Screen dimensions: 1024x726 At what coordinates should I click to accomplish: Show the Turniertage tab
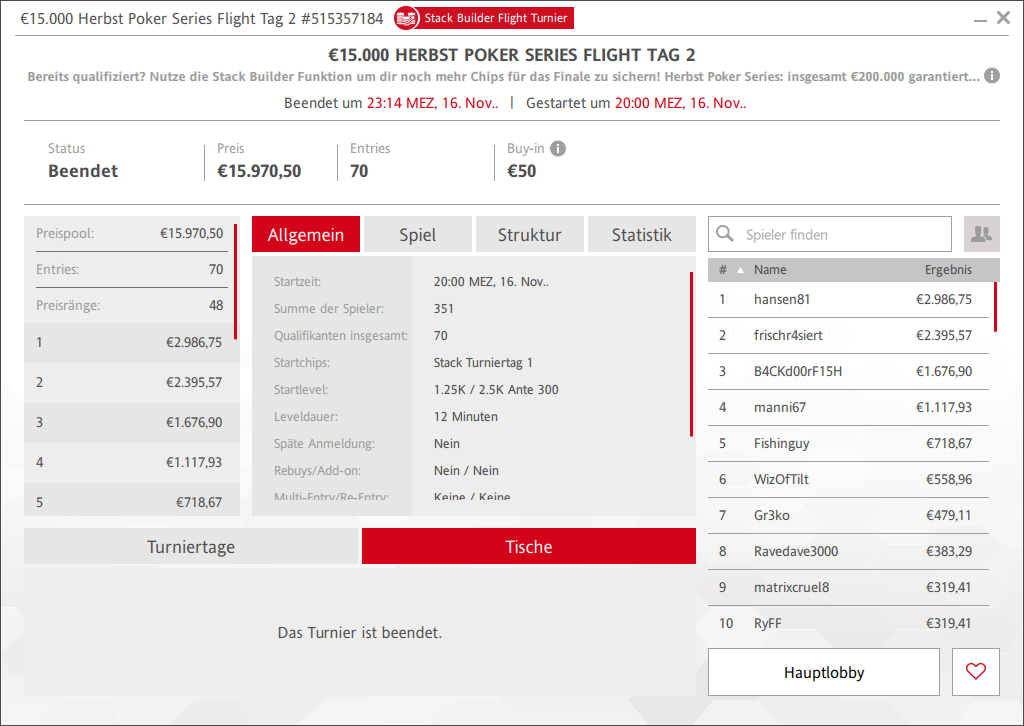(191, 547)
